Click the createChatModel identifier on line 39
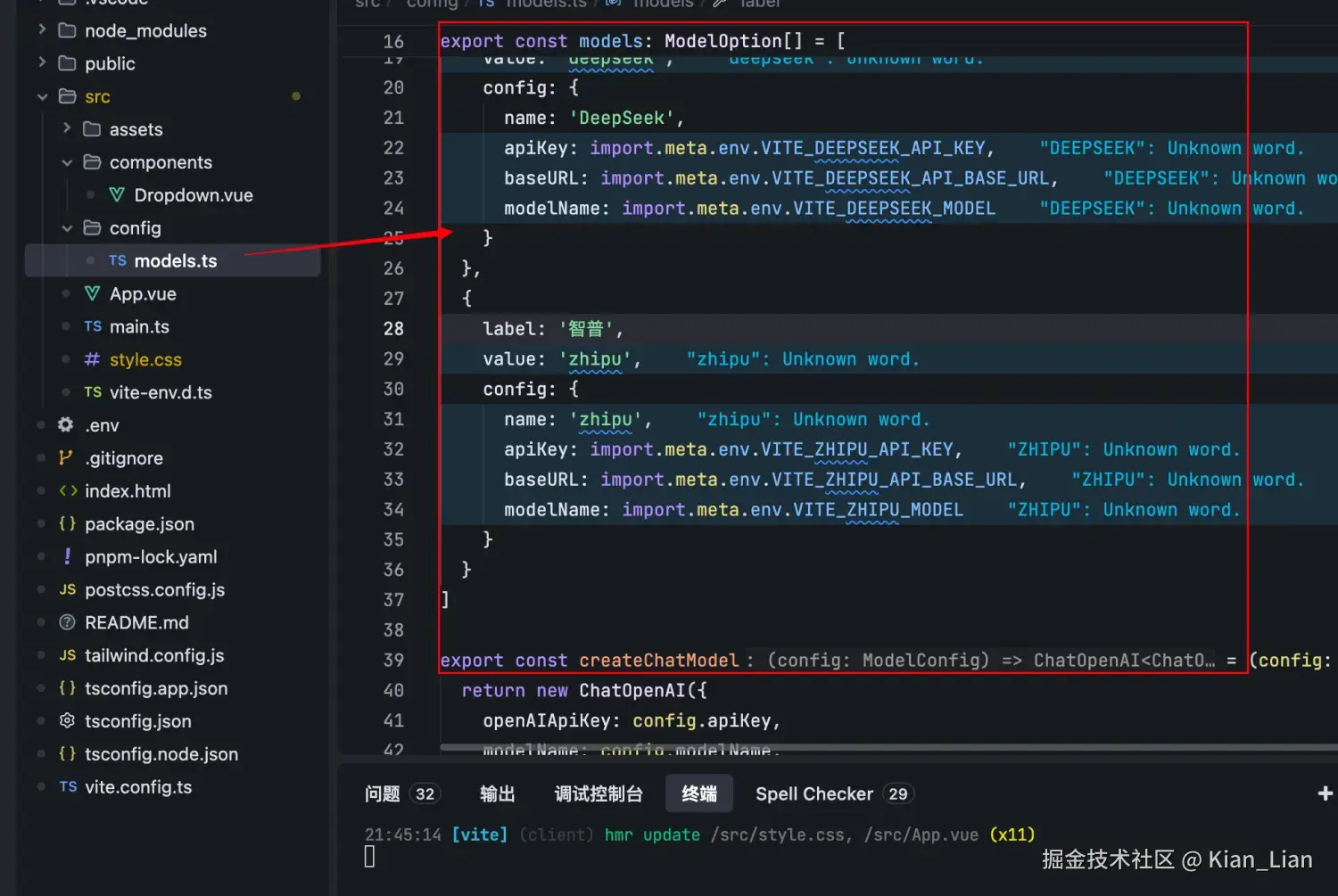 tap(659, 661)
